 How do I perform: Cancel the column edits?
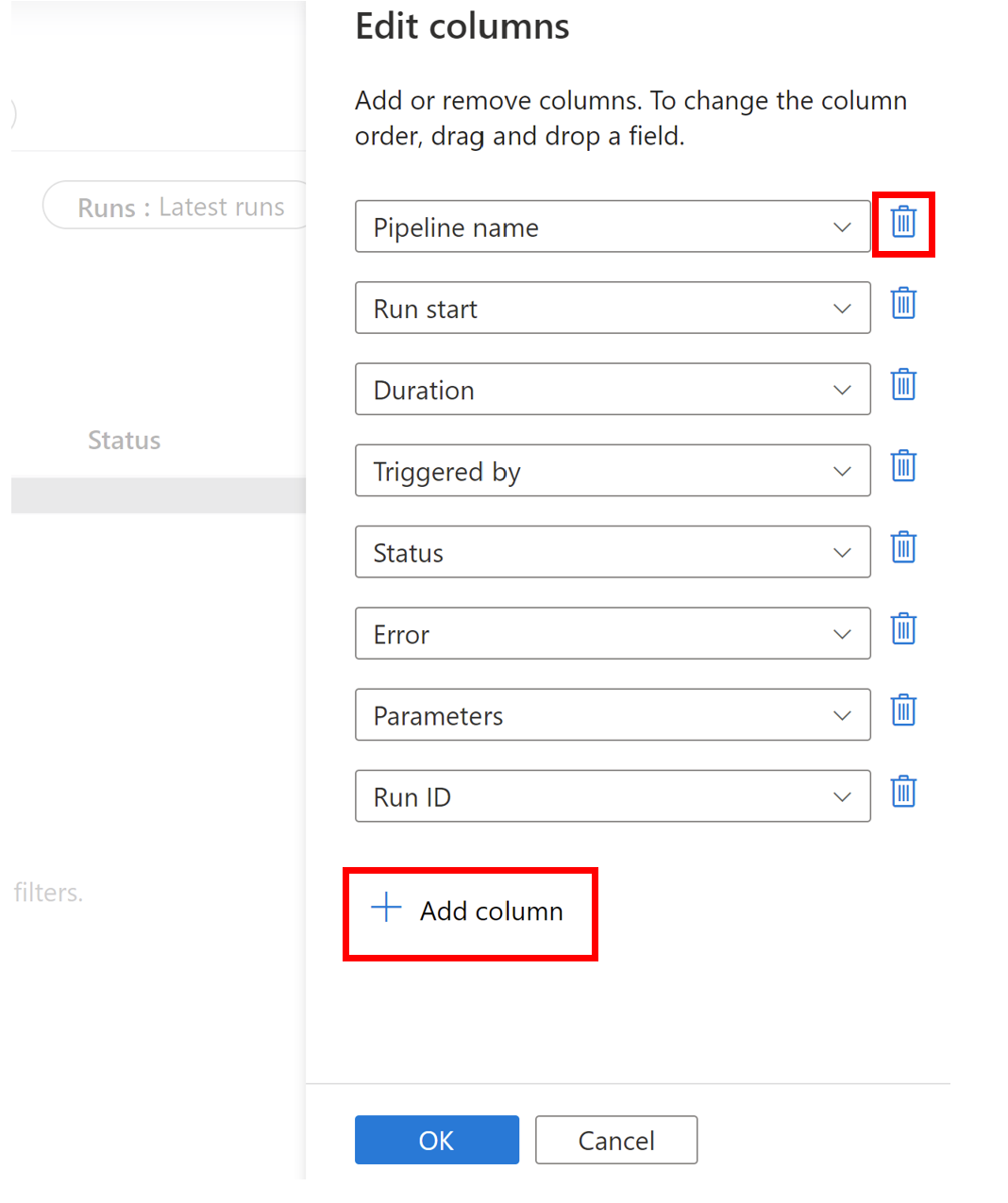pos(615,1140)
